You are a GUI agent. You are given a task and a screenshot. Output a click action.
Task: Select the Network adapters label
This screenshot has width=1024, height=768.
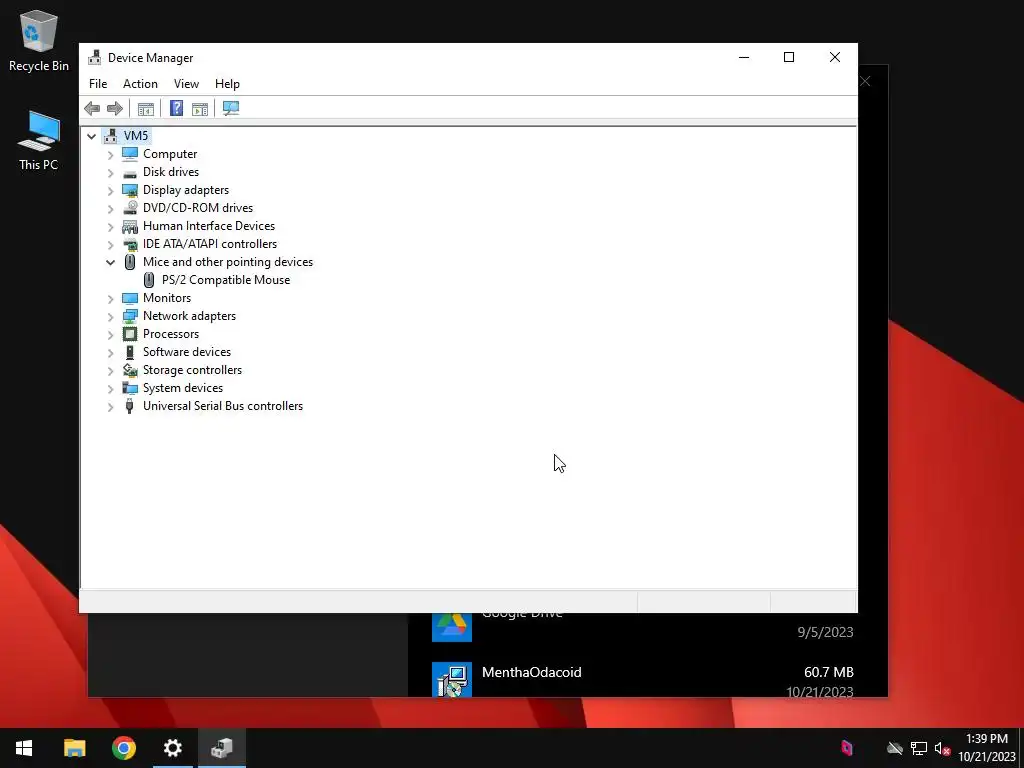pyautogui.click(x=189, y=316)
